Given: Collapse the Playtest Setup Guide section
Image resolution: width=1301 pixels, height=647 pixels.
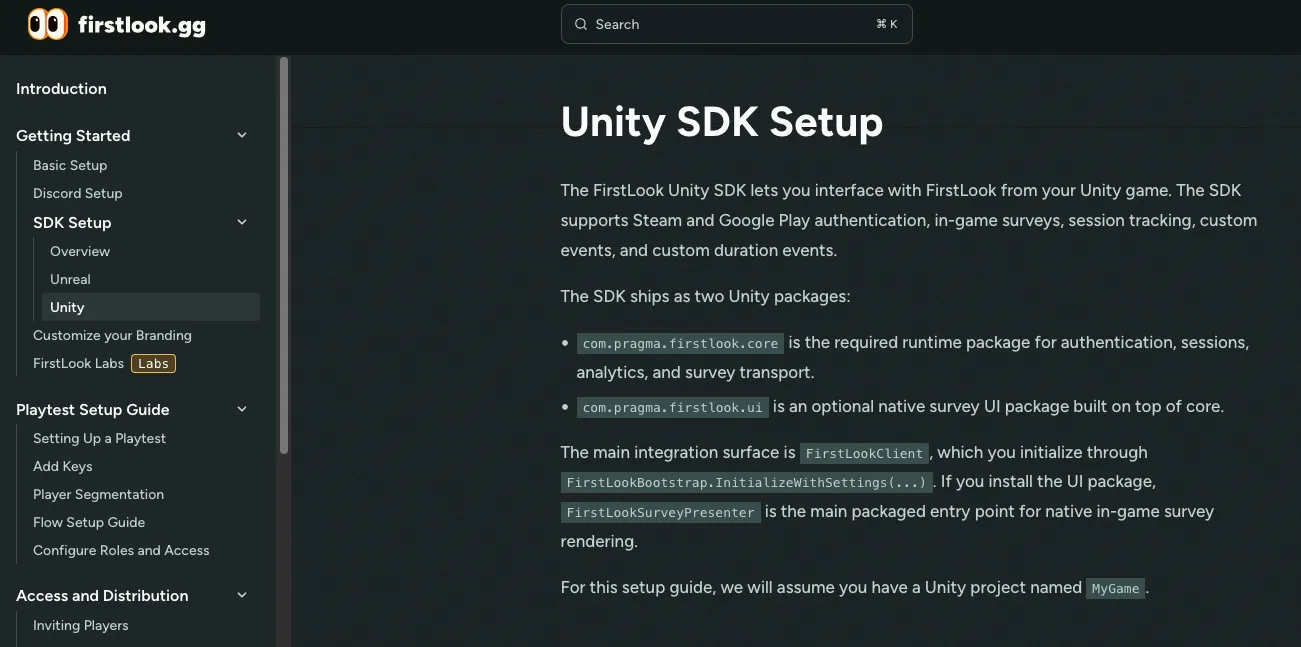Looking at the screenshot, I should click(241, 409).
